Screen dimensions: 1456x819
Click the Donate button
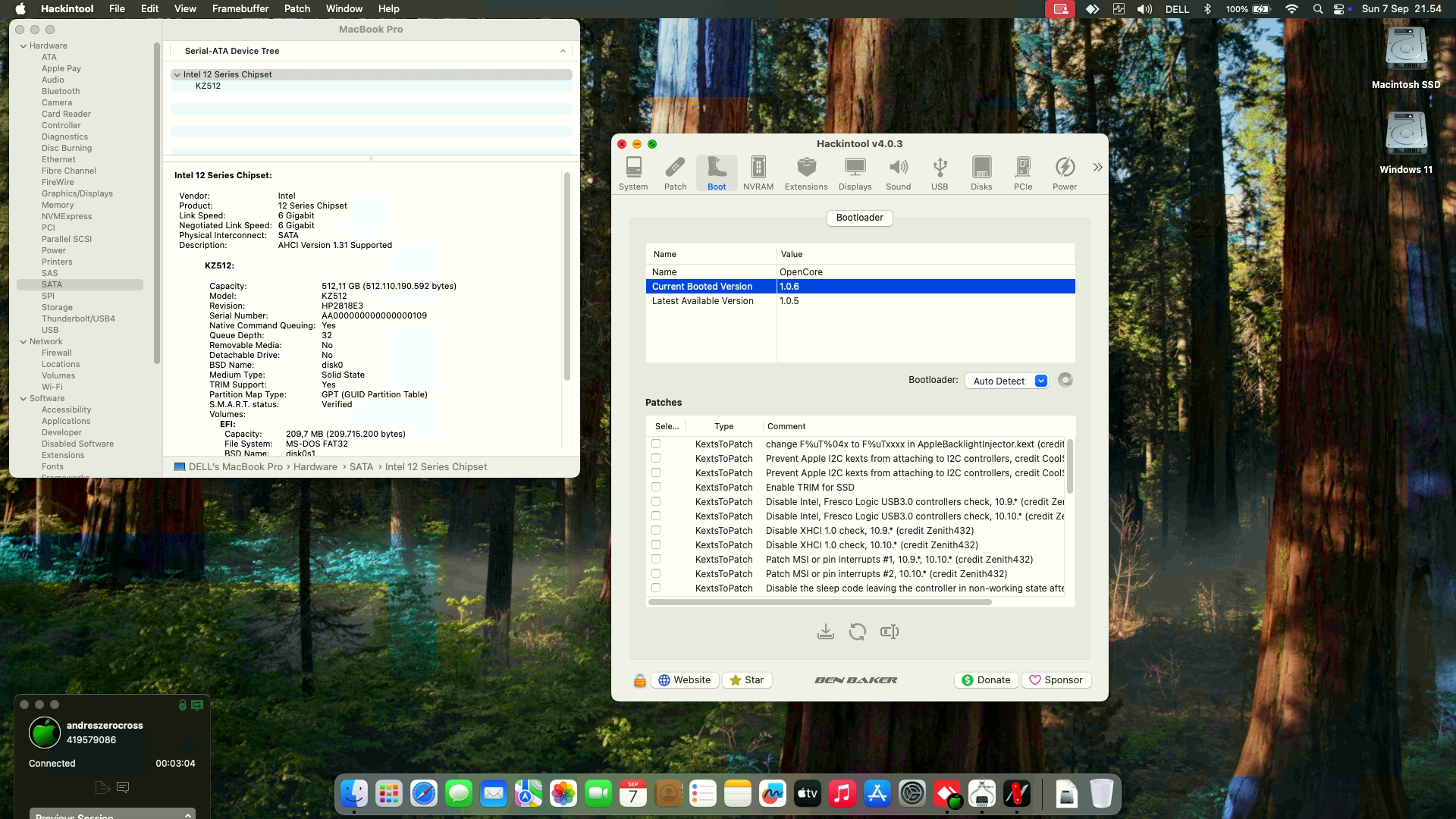[x=986, y=680]
